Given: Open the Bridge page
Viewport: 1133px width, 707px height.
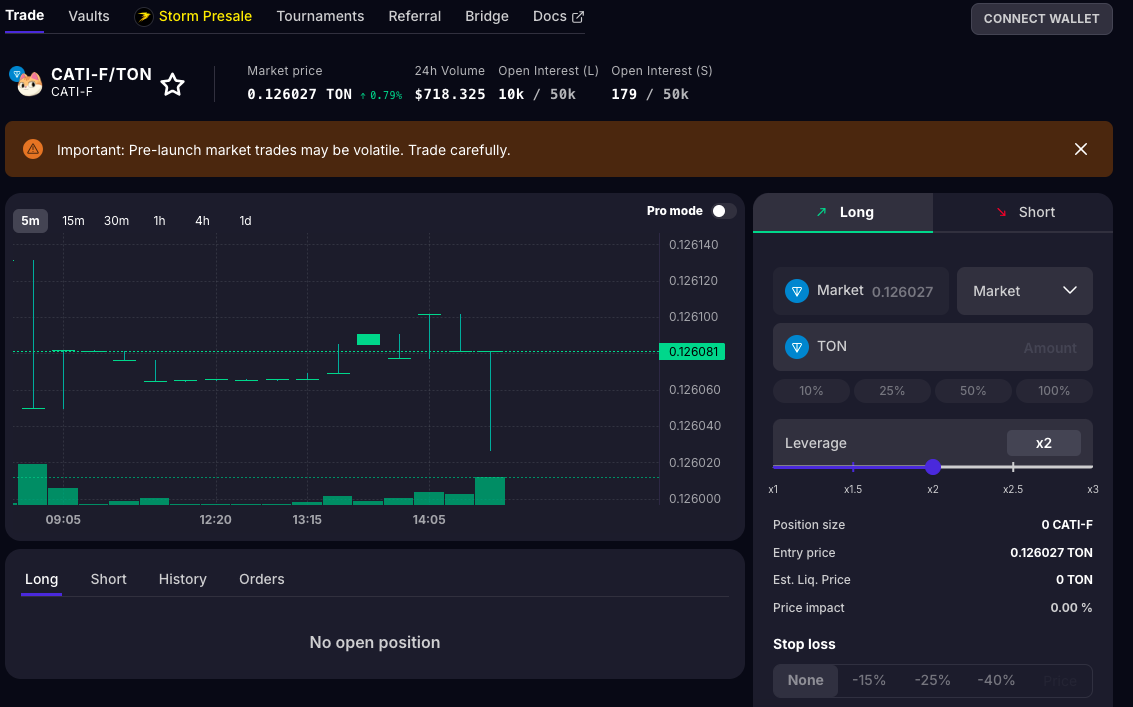Looking at the screenshot, I should 487,17.
